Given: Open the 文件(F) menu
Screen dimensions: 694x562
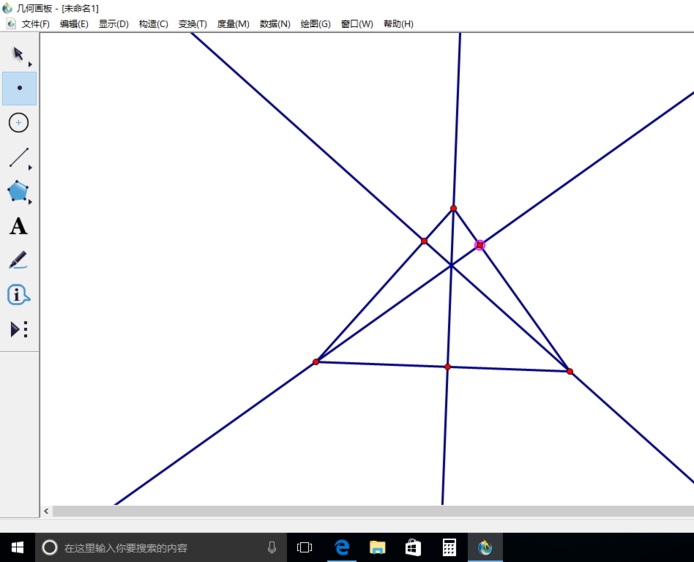Looking at the screenshot, I should tap(35, 24).
